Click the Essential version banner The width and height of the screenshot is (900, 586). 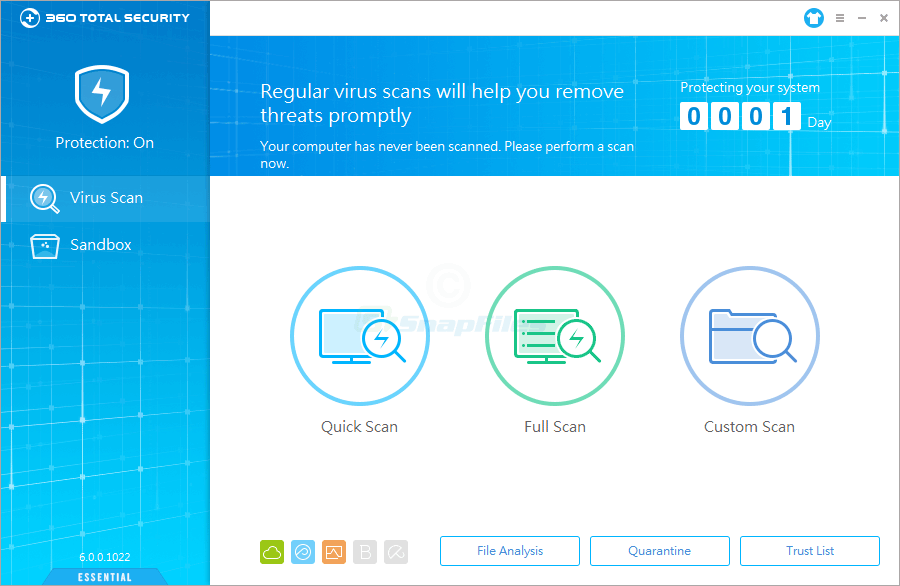104,576
